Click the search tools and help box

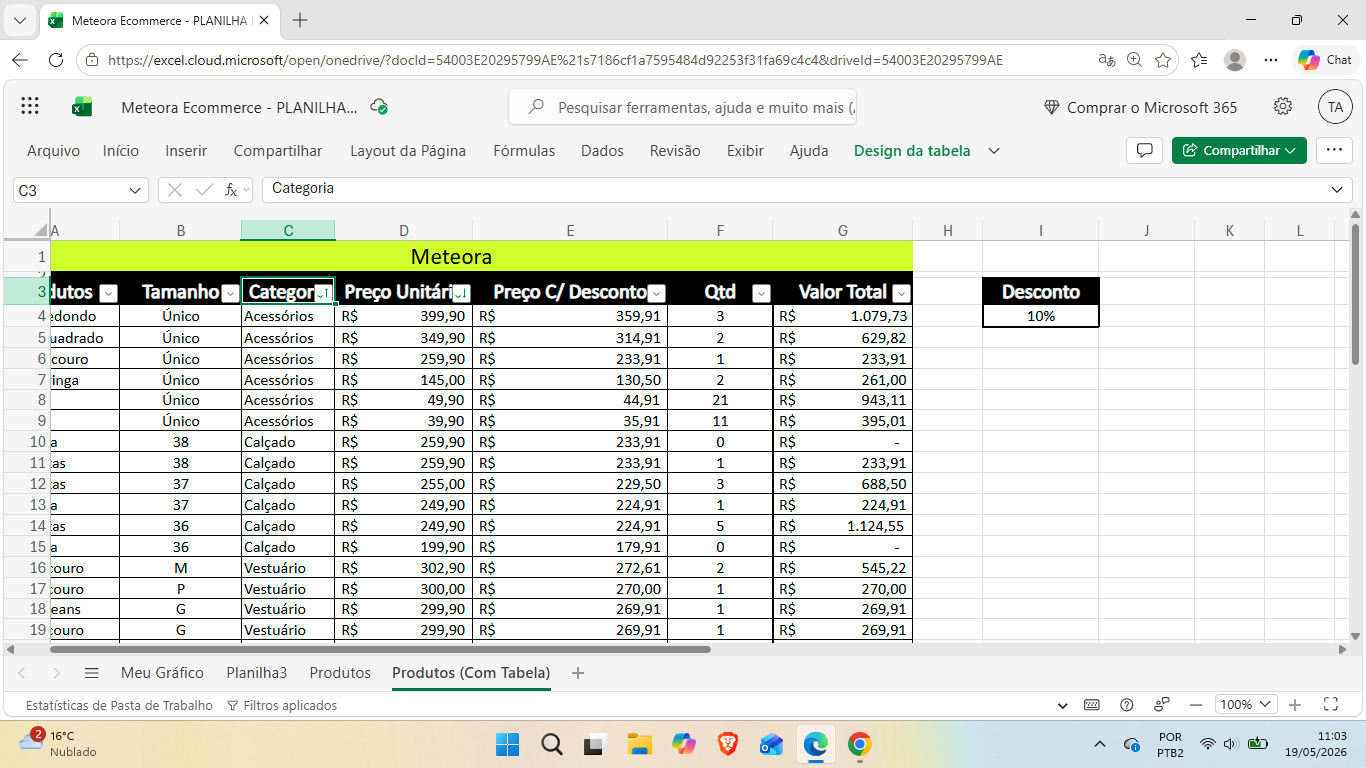pyautogui.click(x=683, y=107)
